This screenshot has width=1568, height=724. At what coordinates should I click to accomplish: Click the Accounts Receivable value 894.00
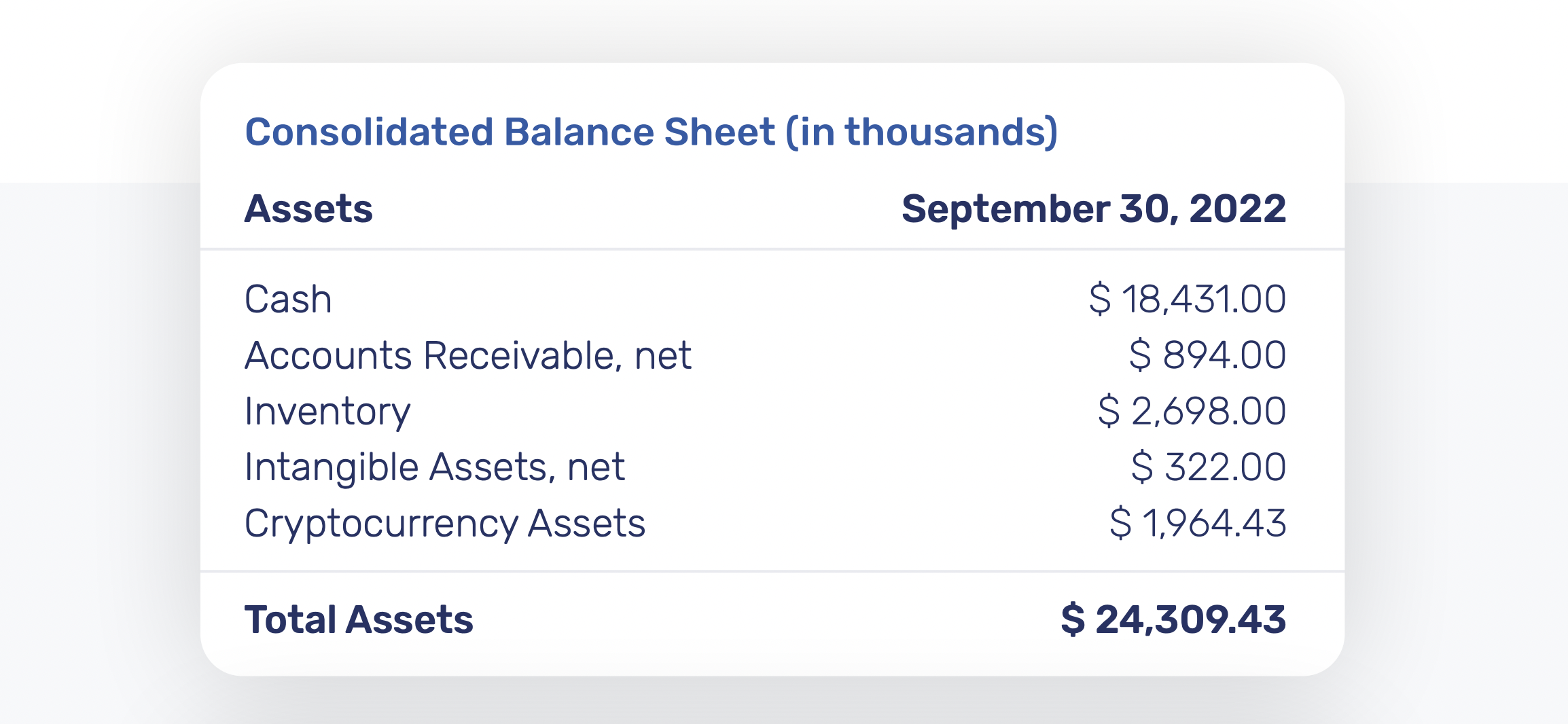[x=1224, y=355]
